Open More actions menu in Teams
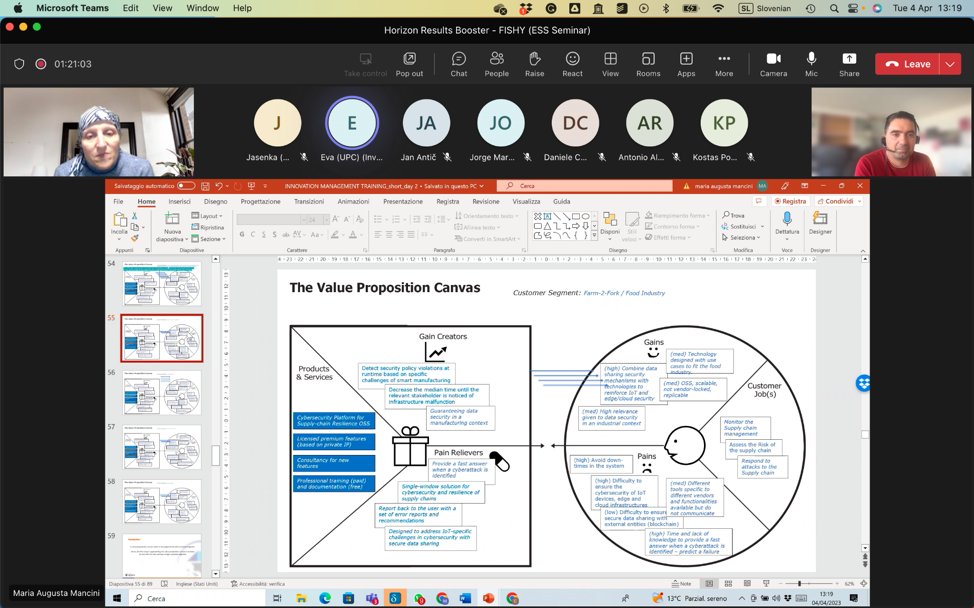974x608 pixels. pos(724,64)
